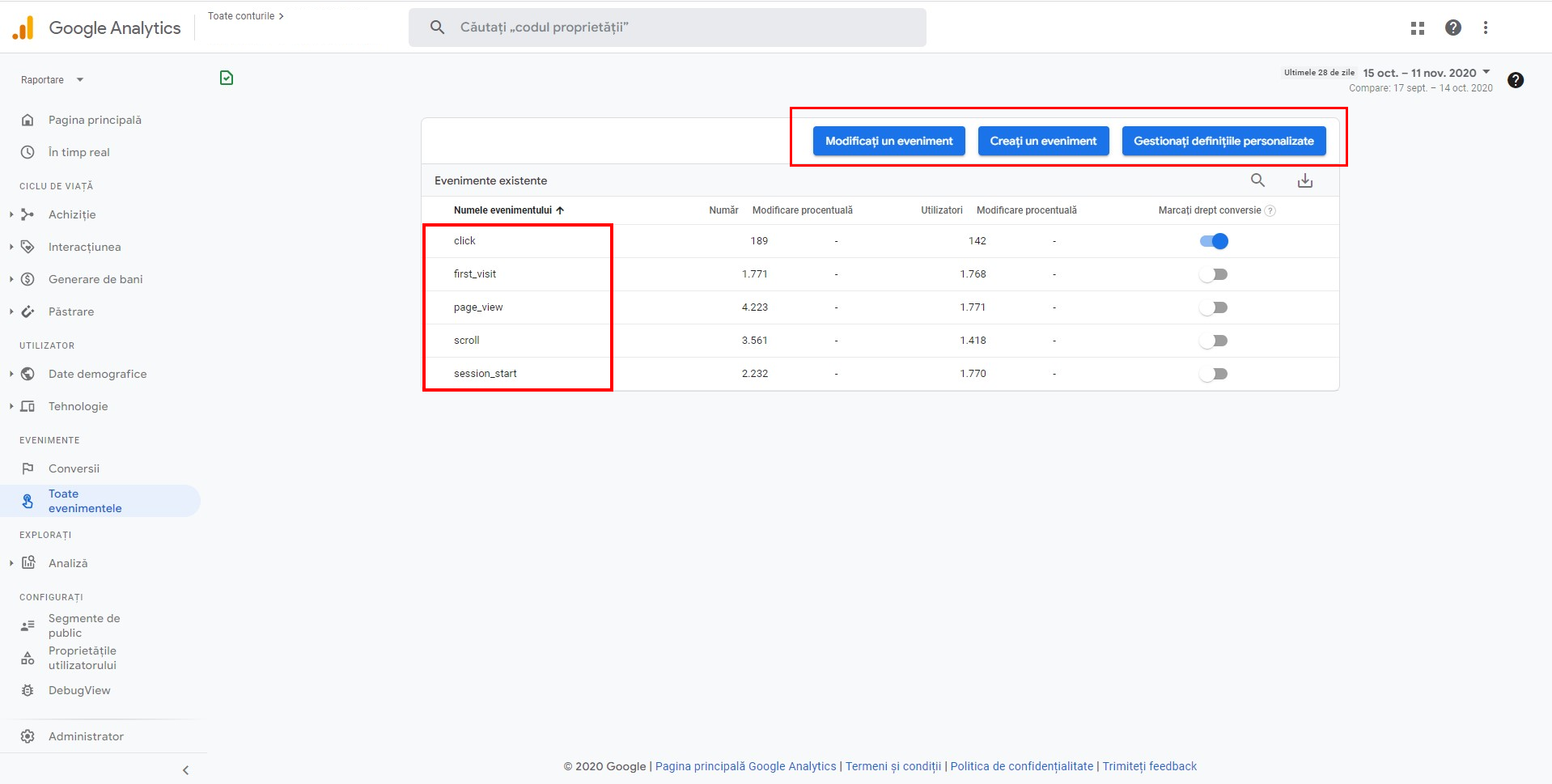The width and height of the screenshot is (1552, 784).
Task: Click Gestionați definițiile personalizate button
Action: tap(1223, 141)
